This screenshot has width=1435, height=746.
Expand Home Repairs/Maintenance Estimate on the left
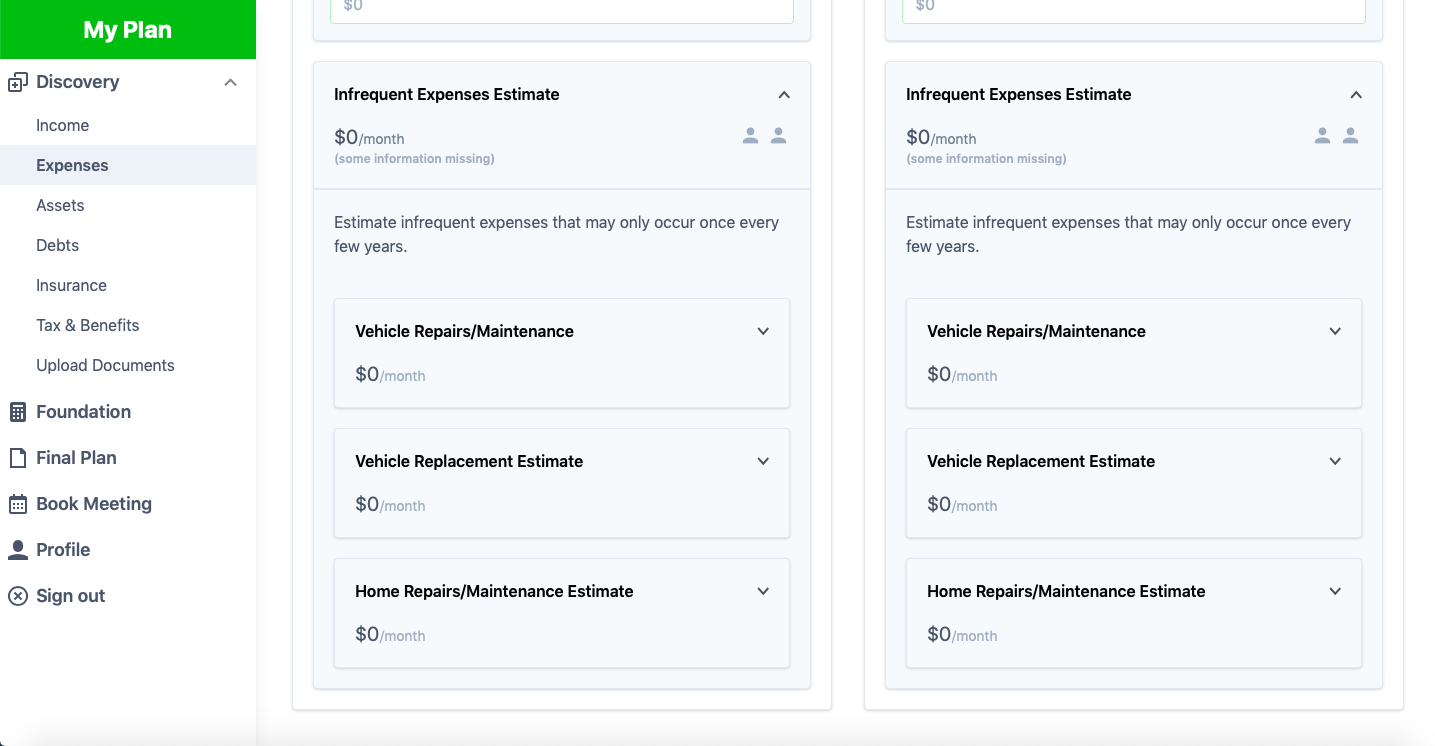point(762,591)
